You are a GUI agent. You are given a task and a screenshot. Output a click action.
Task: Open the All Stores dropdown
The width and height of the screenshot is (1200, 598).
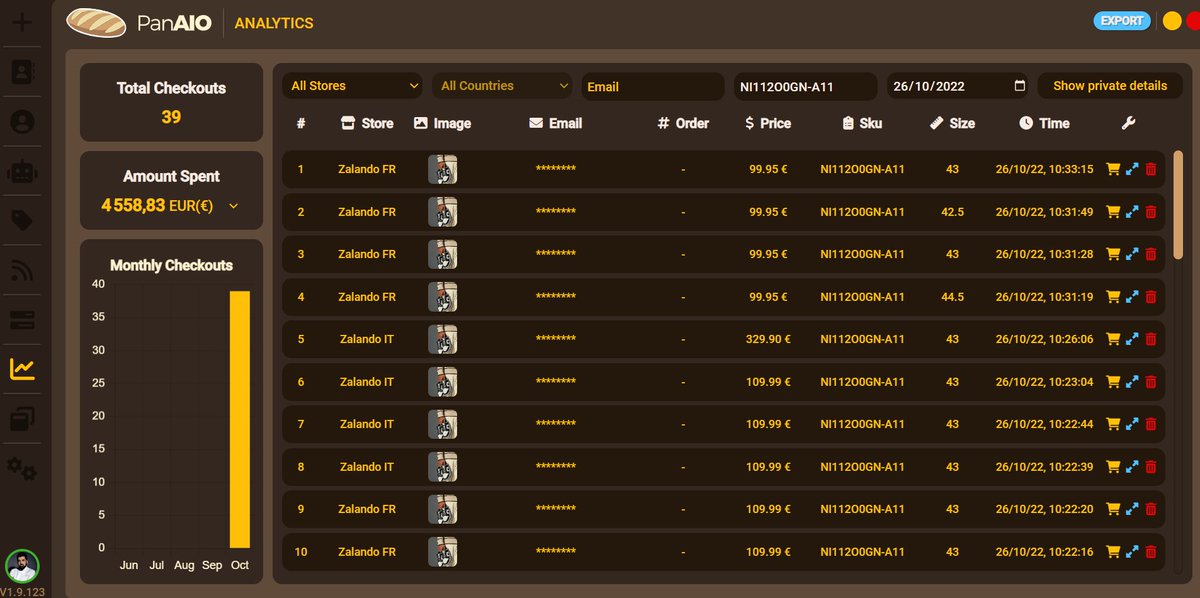coord(354,86)
